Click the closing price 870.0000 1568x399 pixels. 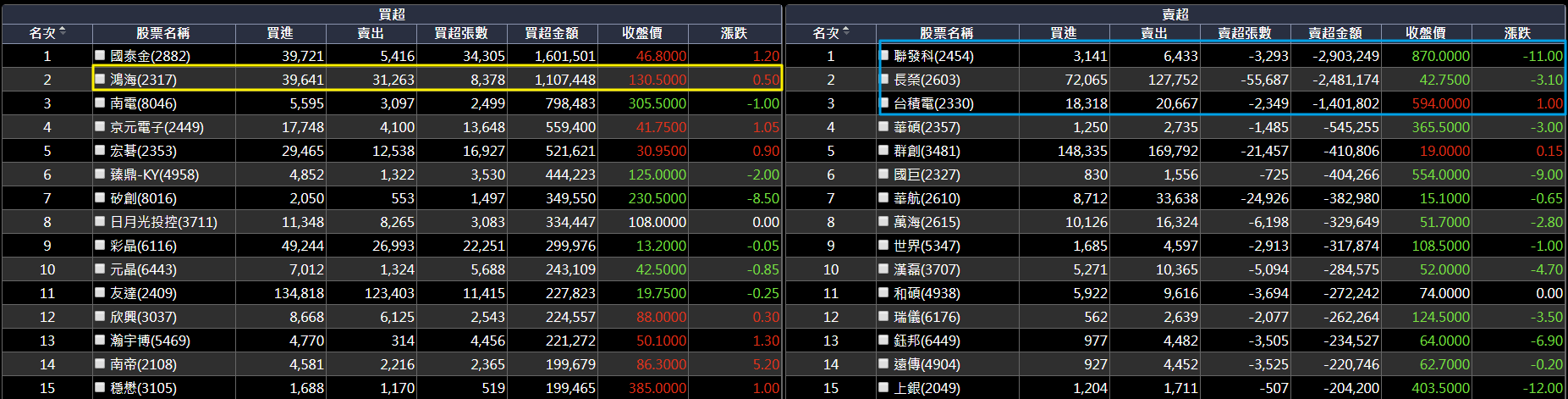coord(1441,56)
